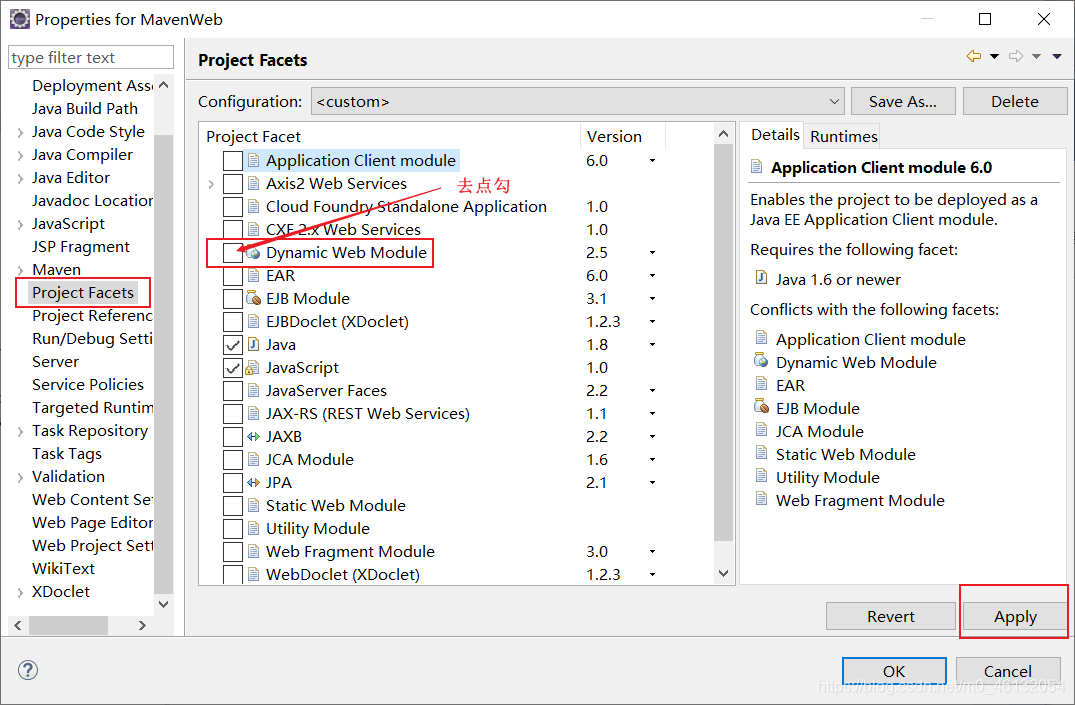Switch to the Runtimes tab
Screen dimensions: 1075x705
point(843,137)
